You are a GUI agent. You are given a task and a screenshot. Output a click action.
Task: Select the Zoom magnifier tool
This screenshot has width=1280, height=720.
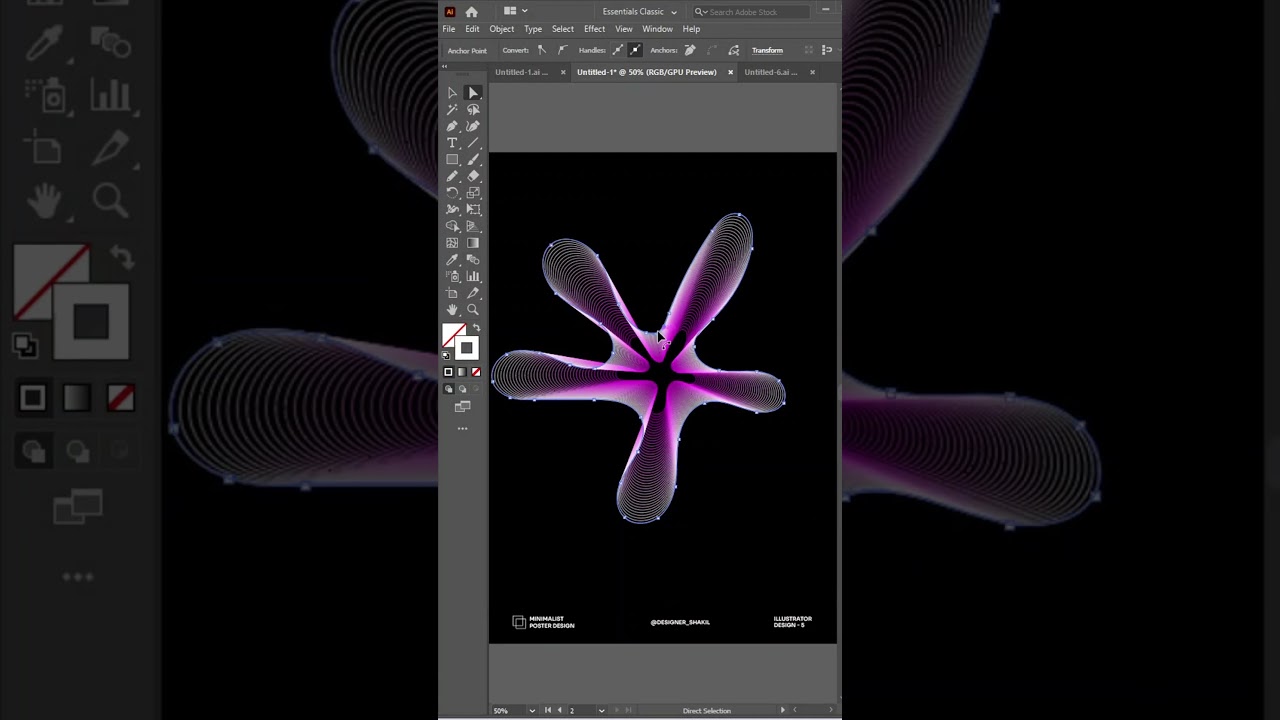pyautogui.click(x=473, y=310)
